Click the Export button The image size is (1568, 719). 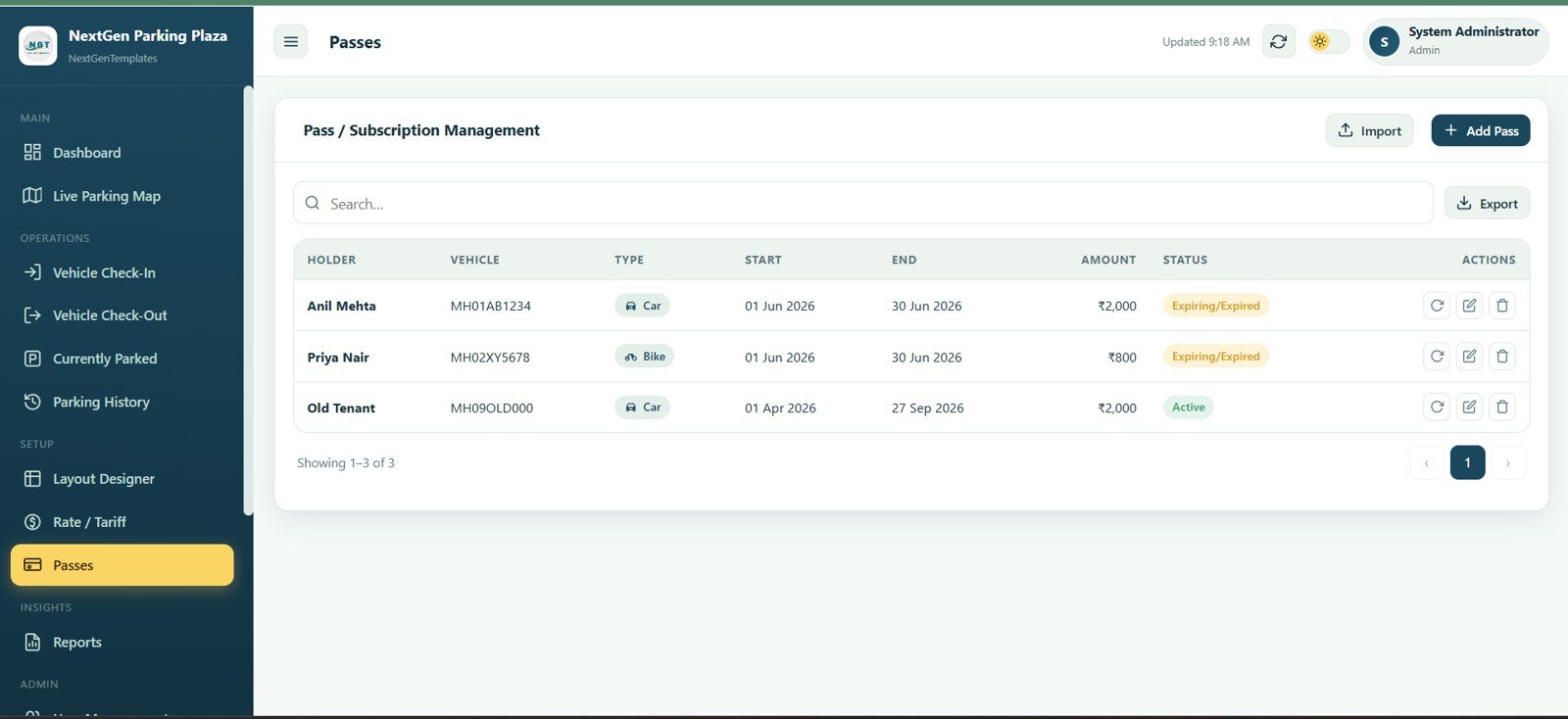[1487, 203]
